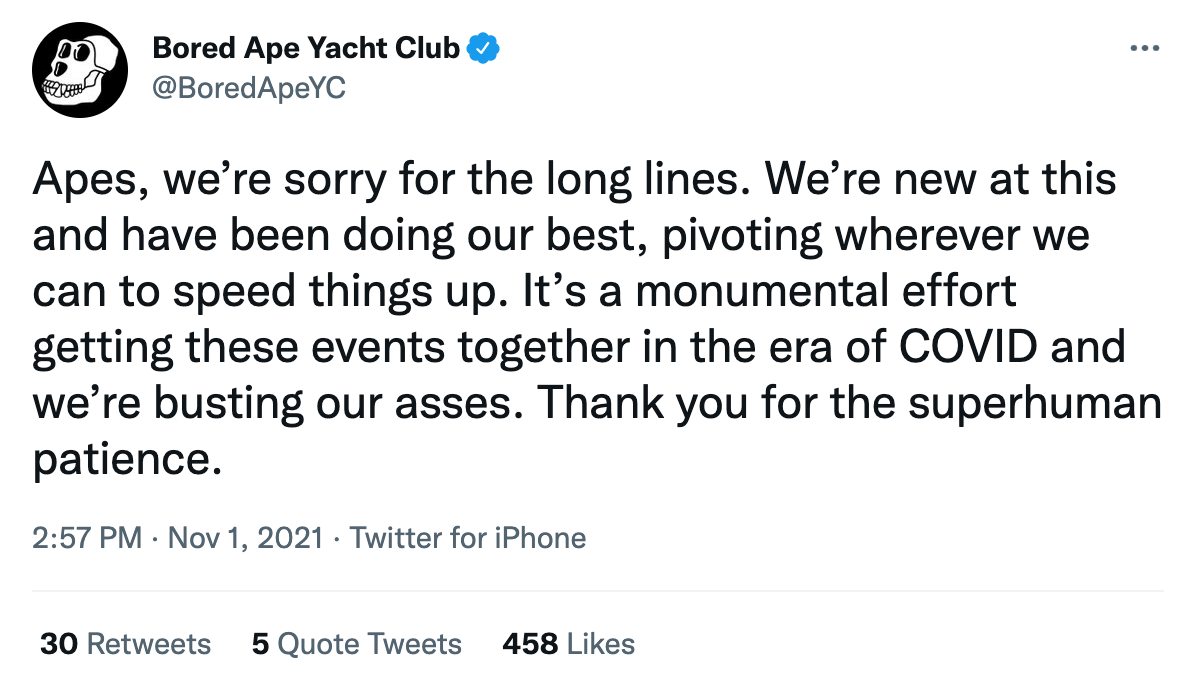Open the Twitter for iPhone source link
1194x686 pixels.
(468, 538)
